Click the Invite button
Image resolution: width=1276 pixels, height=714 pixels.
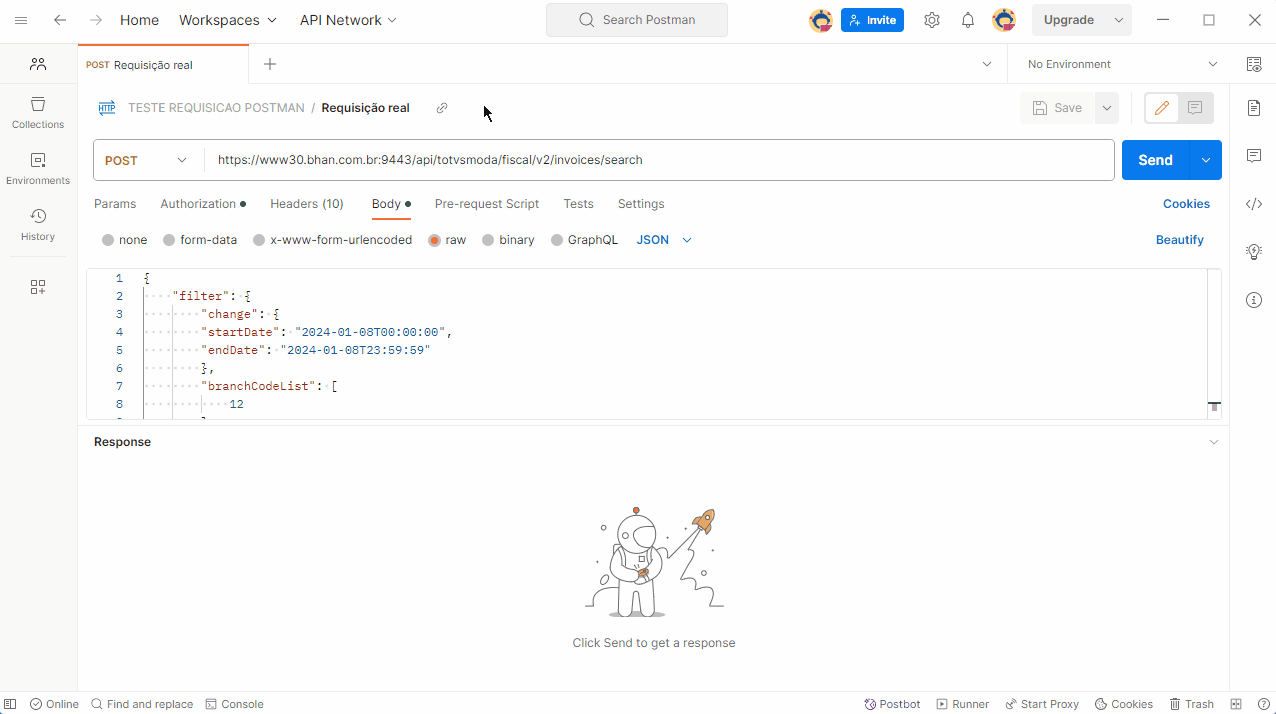point(872,20)
